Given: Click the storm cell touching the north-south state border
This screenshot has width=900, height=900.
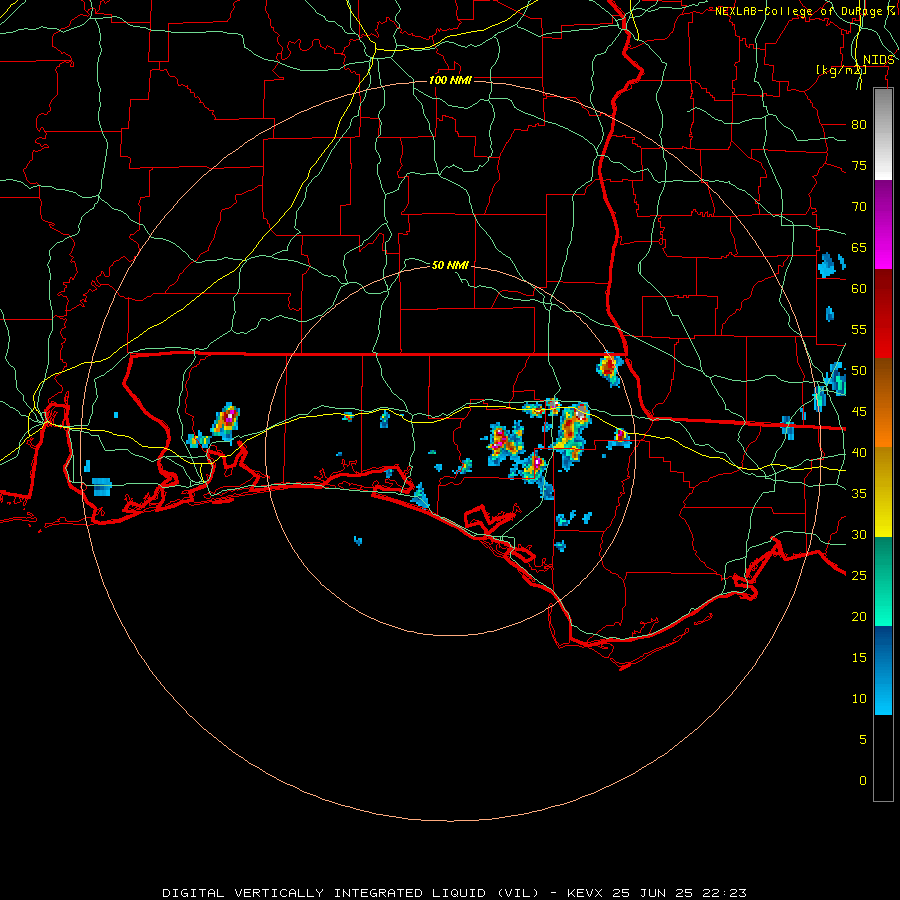Looking at the screenshot, I should click(610, 368).
